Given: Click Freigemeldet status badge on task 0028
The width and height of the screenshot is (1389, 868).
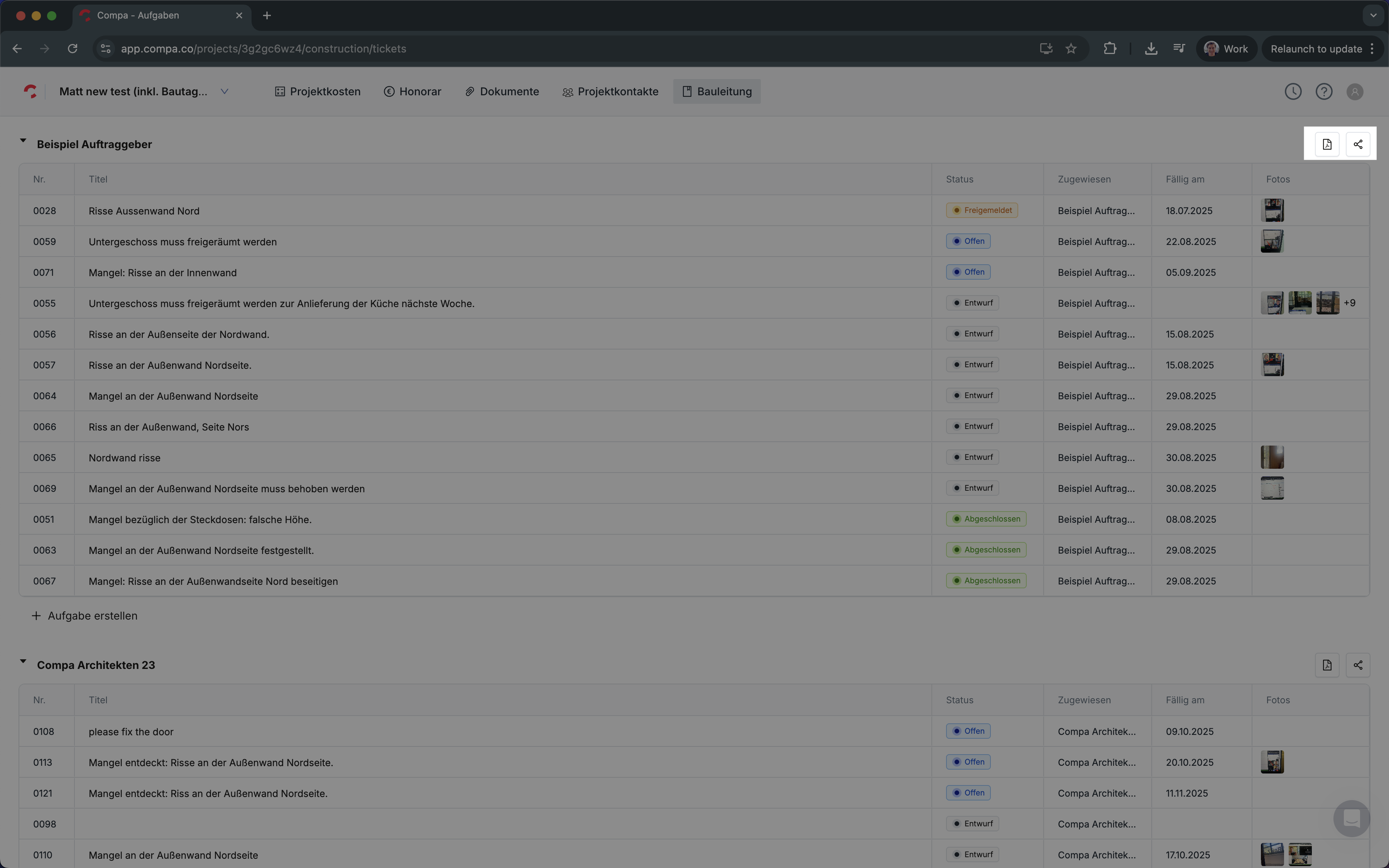Looking at the screenshot, I should 982,210.
